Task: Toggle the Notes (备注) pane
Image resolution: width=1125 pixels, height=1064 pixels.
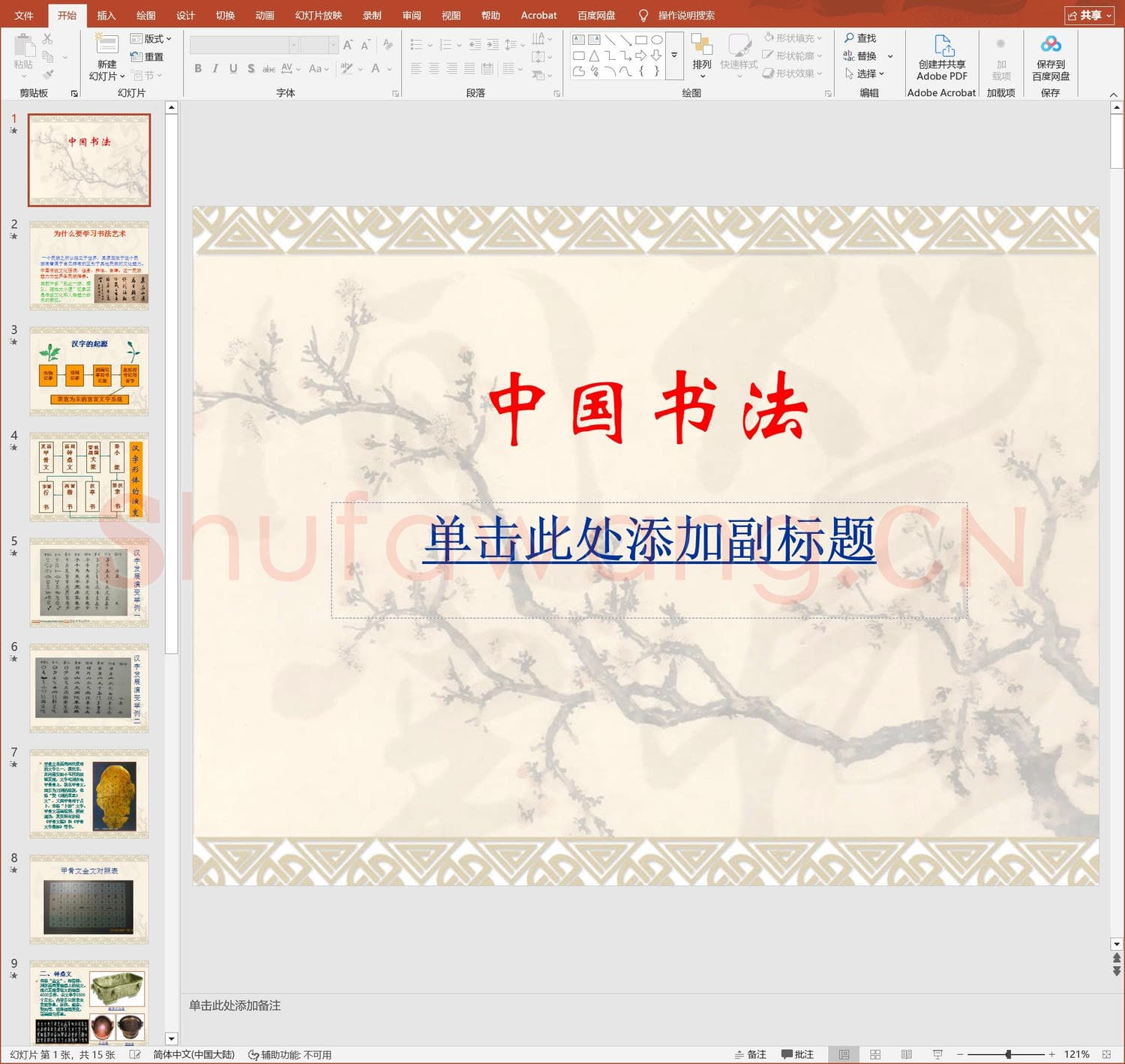Action: pos(750,1054)
